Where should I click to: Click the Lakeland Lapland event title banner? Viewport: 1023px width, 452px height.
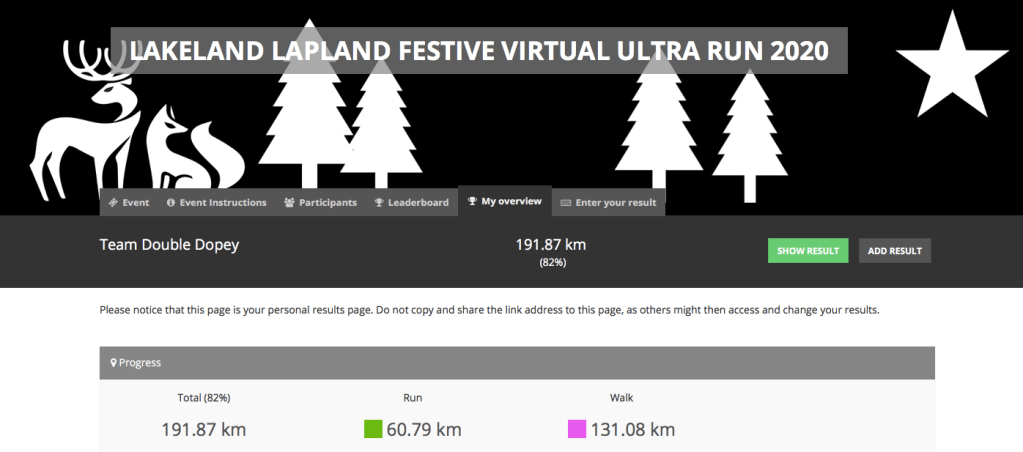tap(478, 51)
